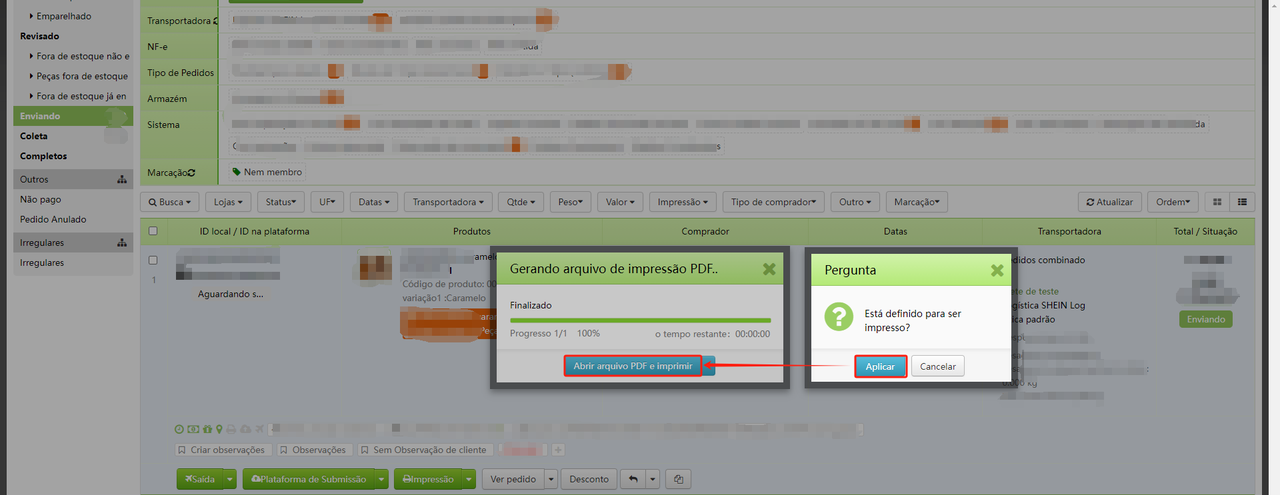
Task: Select Coleta in the sidebar
Action: (x=34, y=136)
